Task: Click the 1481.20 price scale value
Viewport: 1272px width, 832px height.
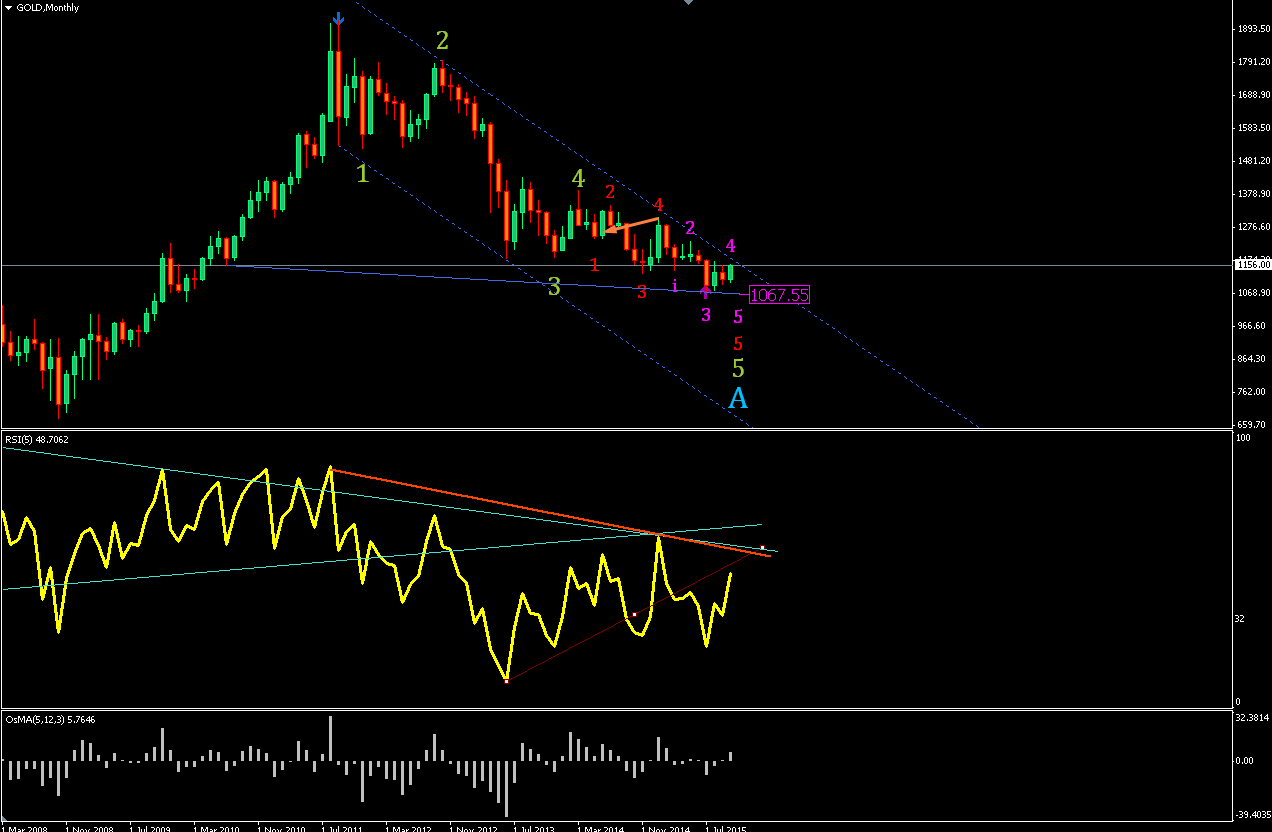Action: 1253,160
